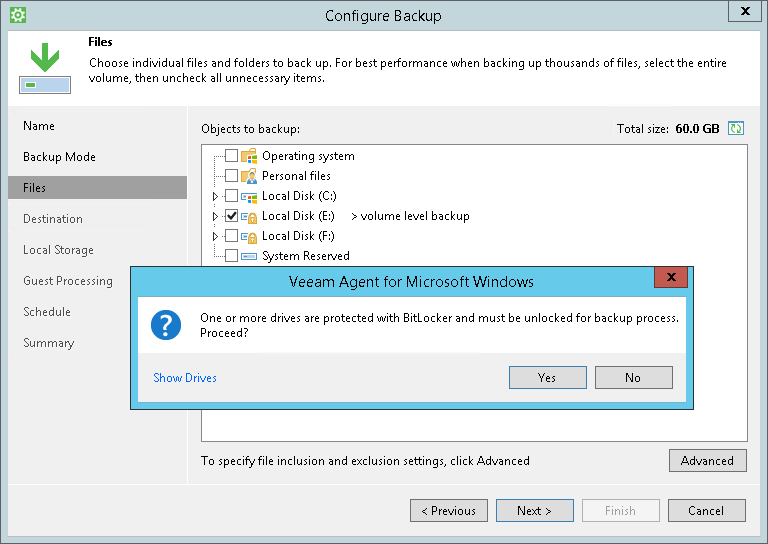Select the 'System Reserved' label

306,256
